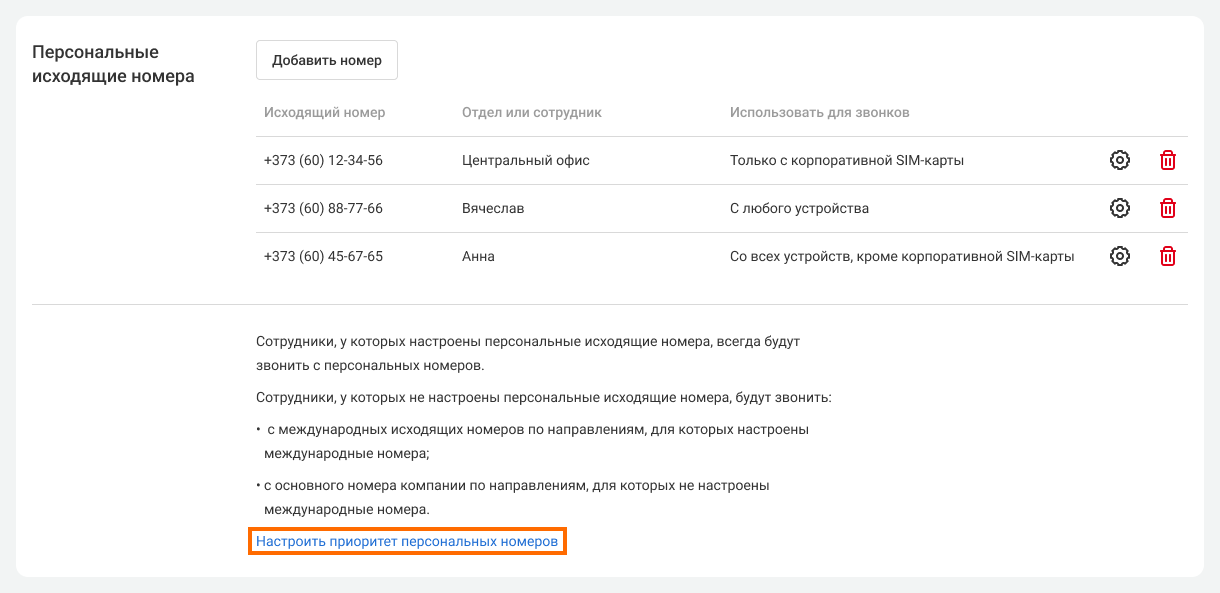Click "Со всех устройств, кроме корпоративной SIM-карты"
The width and height of the screenshot is (1220, 593).
click(902, 256)
